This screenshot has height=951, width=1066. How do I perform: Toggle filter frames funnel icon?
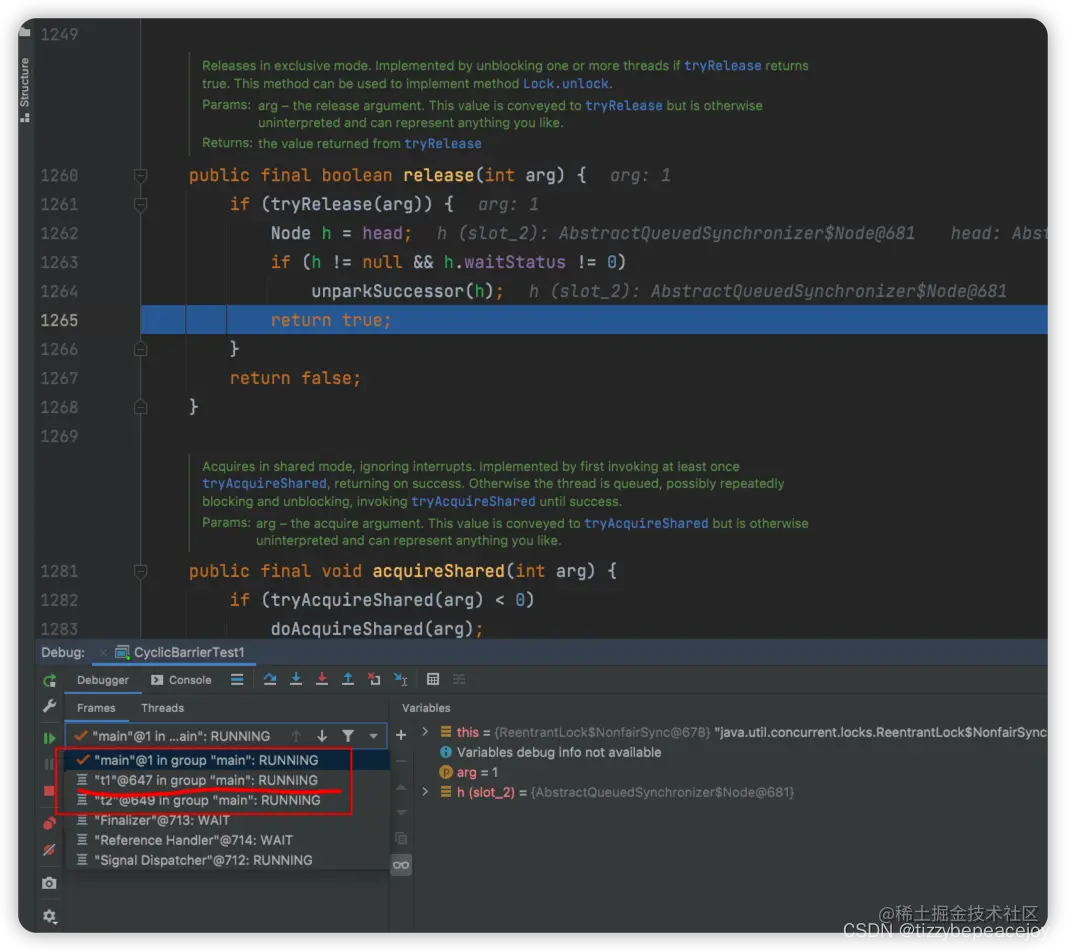(348, 736)
